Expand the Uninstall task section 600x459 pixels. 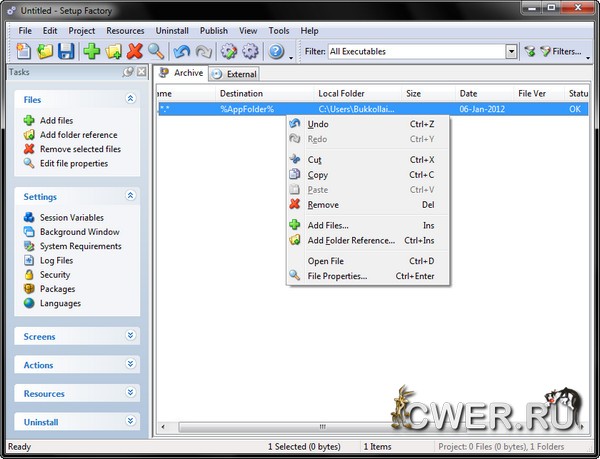tap(130, 422)
